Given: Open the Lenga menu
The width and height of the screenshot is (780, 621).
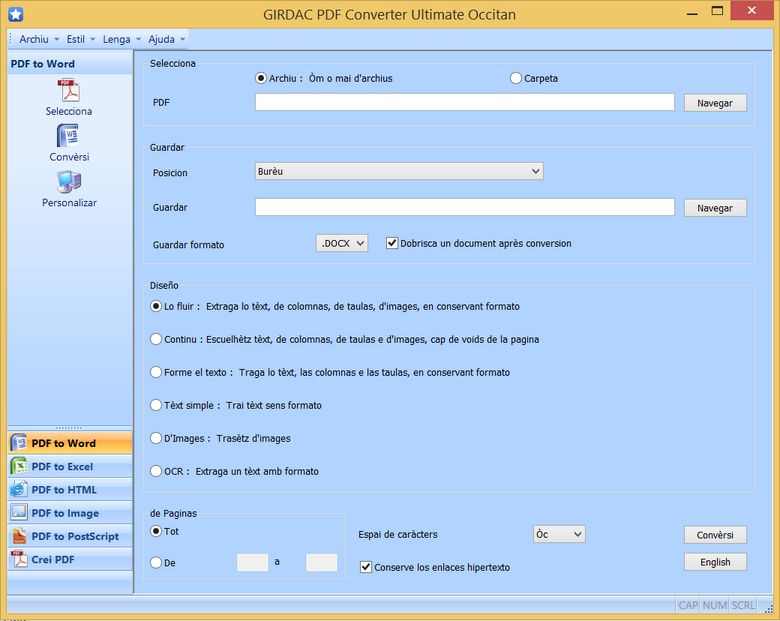Looking at the screenshot, I should click(x=121, y=39).
